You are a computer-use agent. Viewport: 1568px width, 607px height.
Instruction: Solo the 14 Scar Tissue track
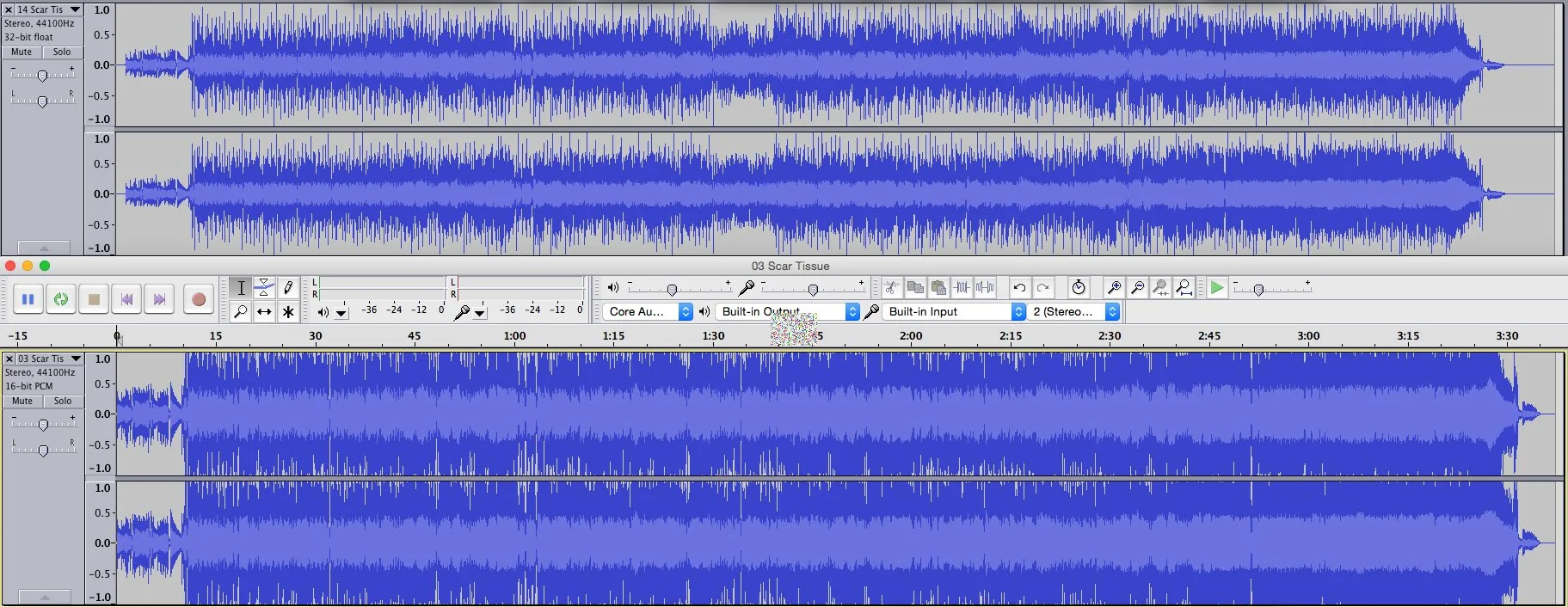coord(62,52)
